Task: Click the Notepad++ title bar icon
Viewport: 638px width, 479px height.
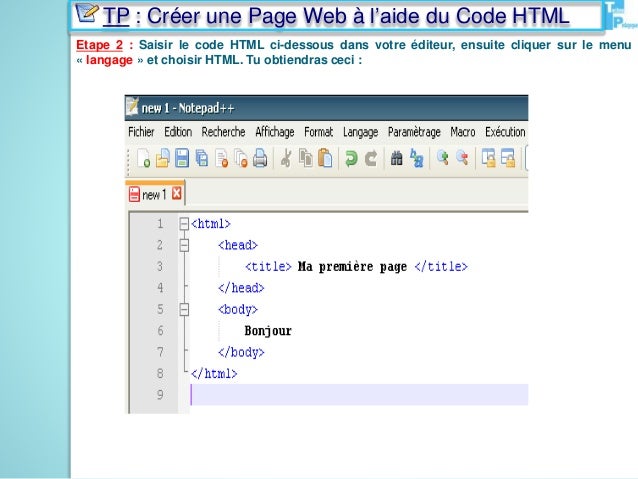Action: tap(132, 107)
